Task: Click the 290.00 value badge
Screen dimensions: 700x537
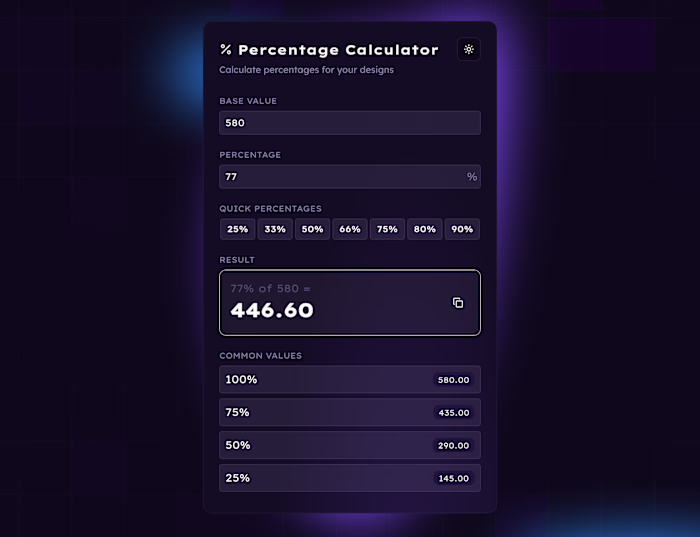Action: [453, 445]
